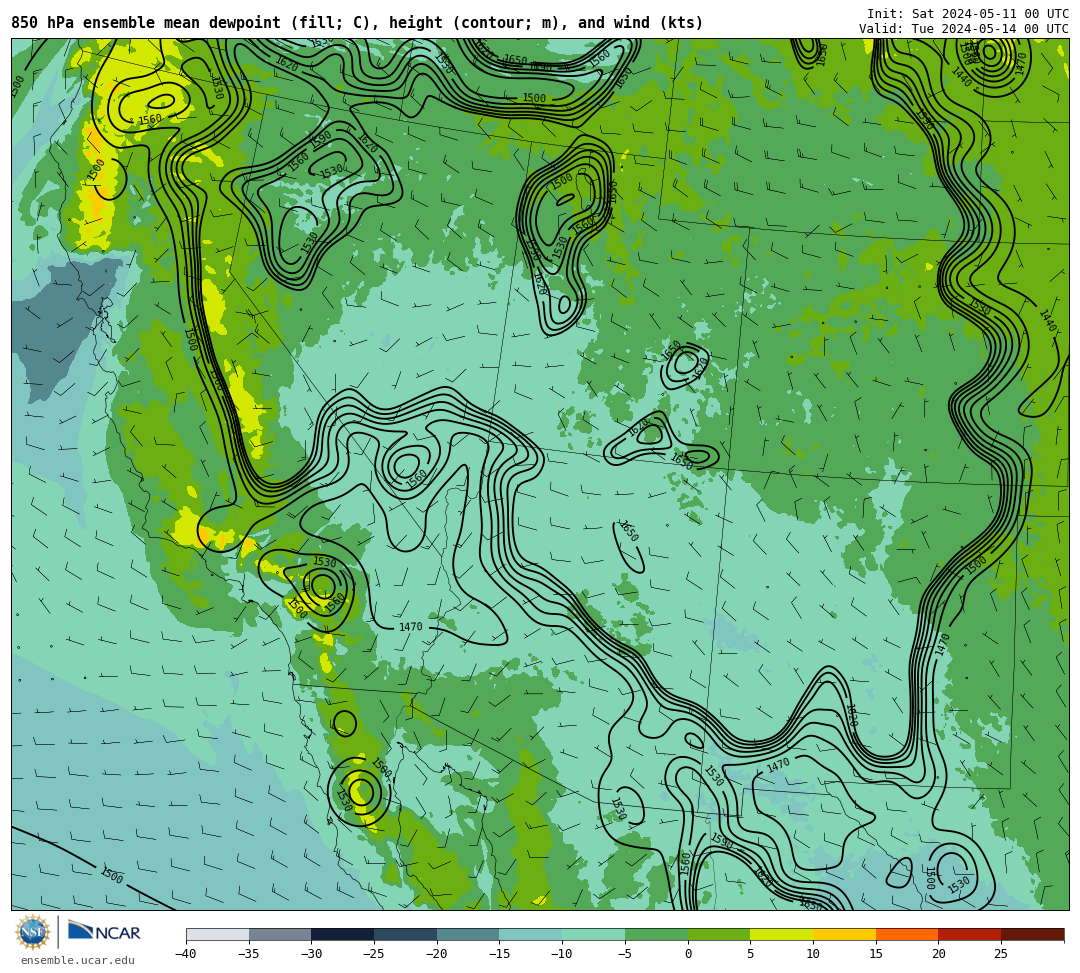This screenshot has height=973, width=1080.
Task: Click the -15 colorbar tick label
Action: 499,954
